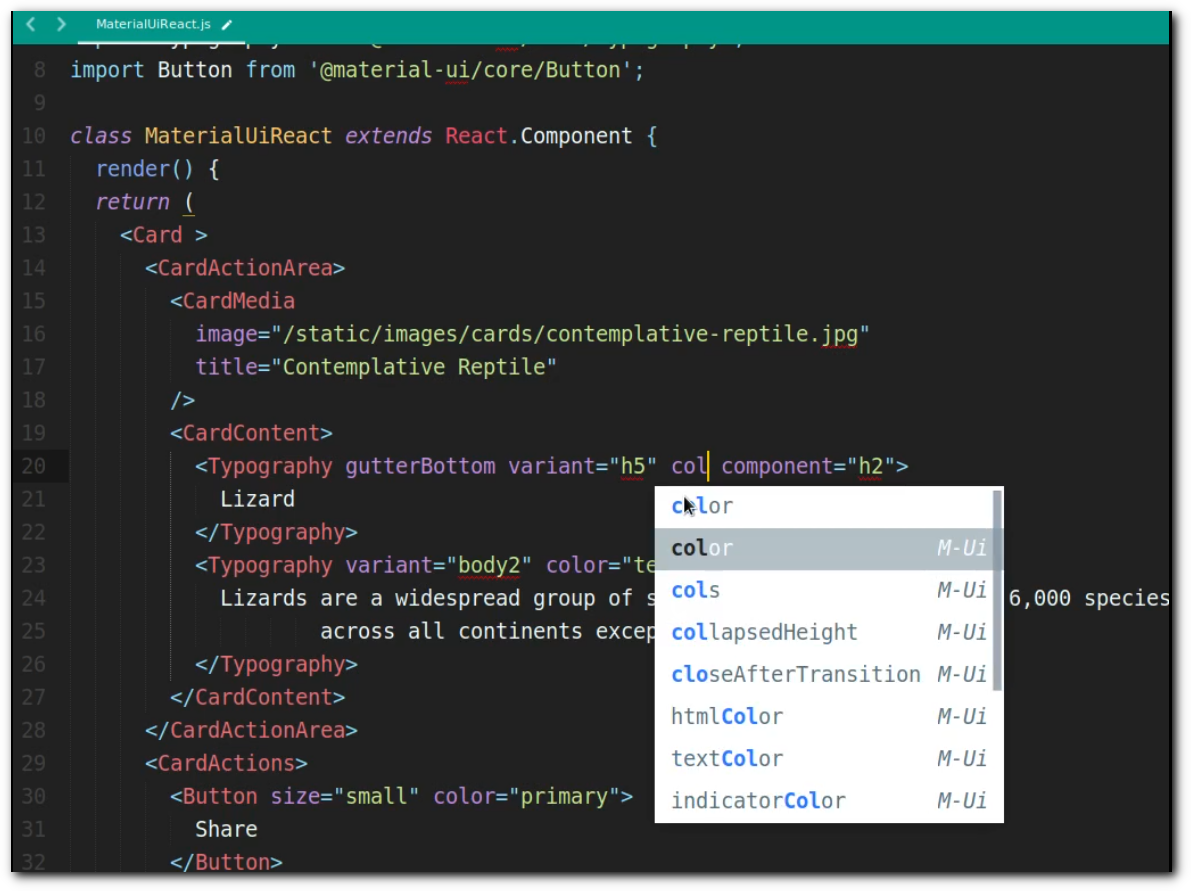
Task: Click the autocomplete popup scrollbar thumb
Action: click(x=996, y=590)
